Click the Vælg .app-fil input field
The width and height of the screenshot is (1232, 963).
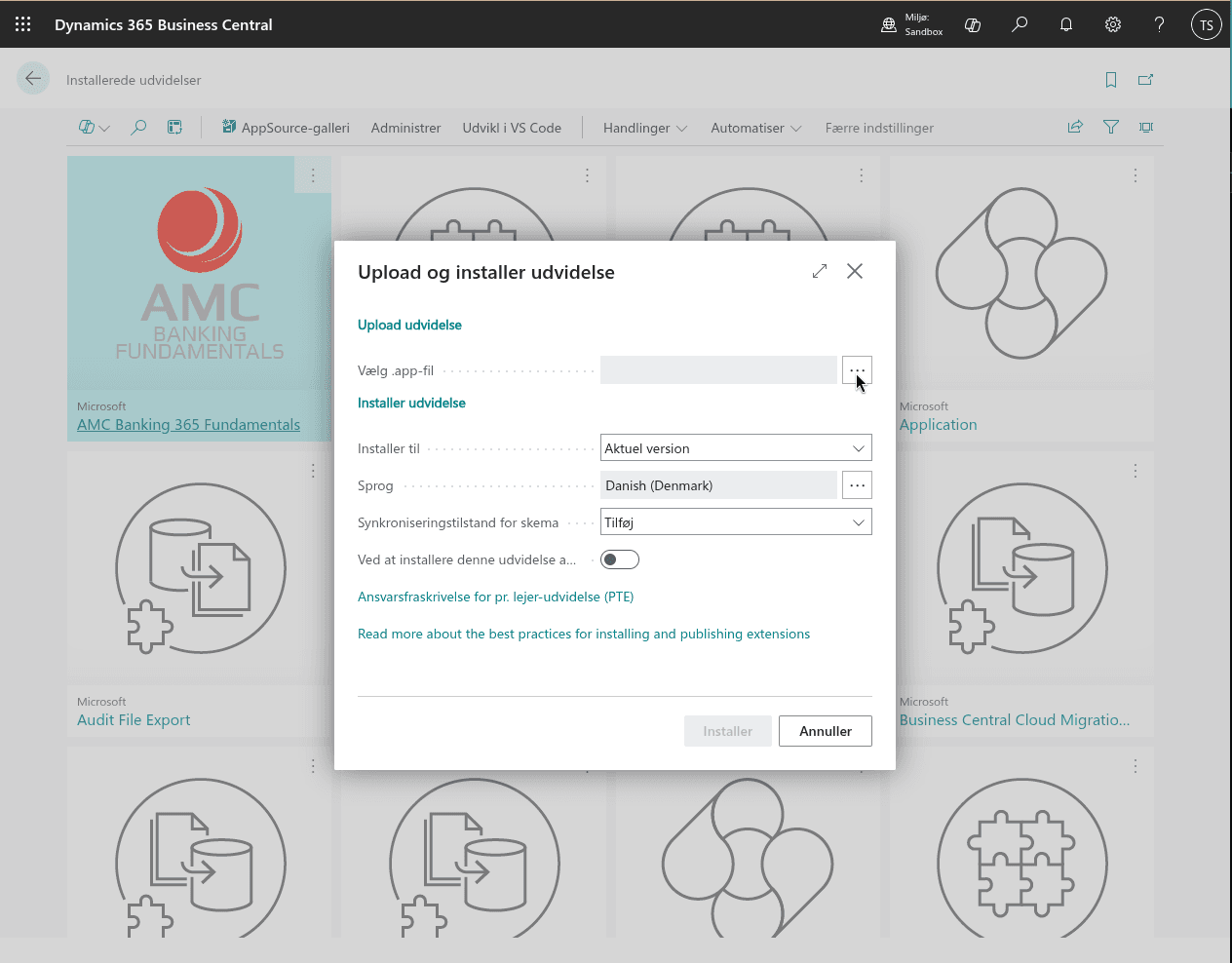tap(718, 370)
